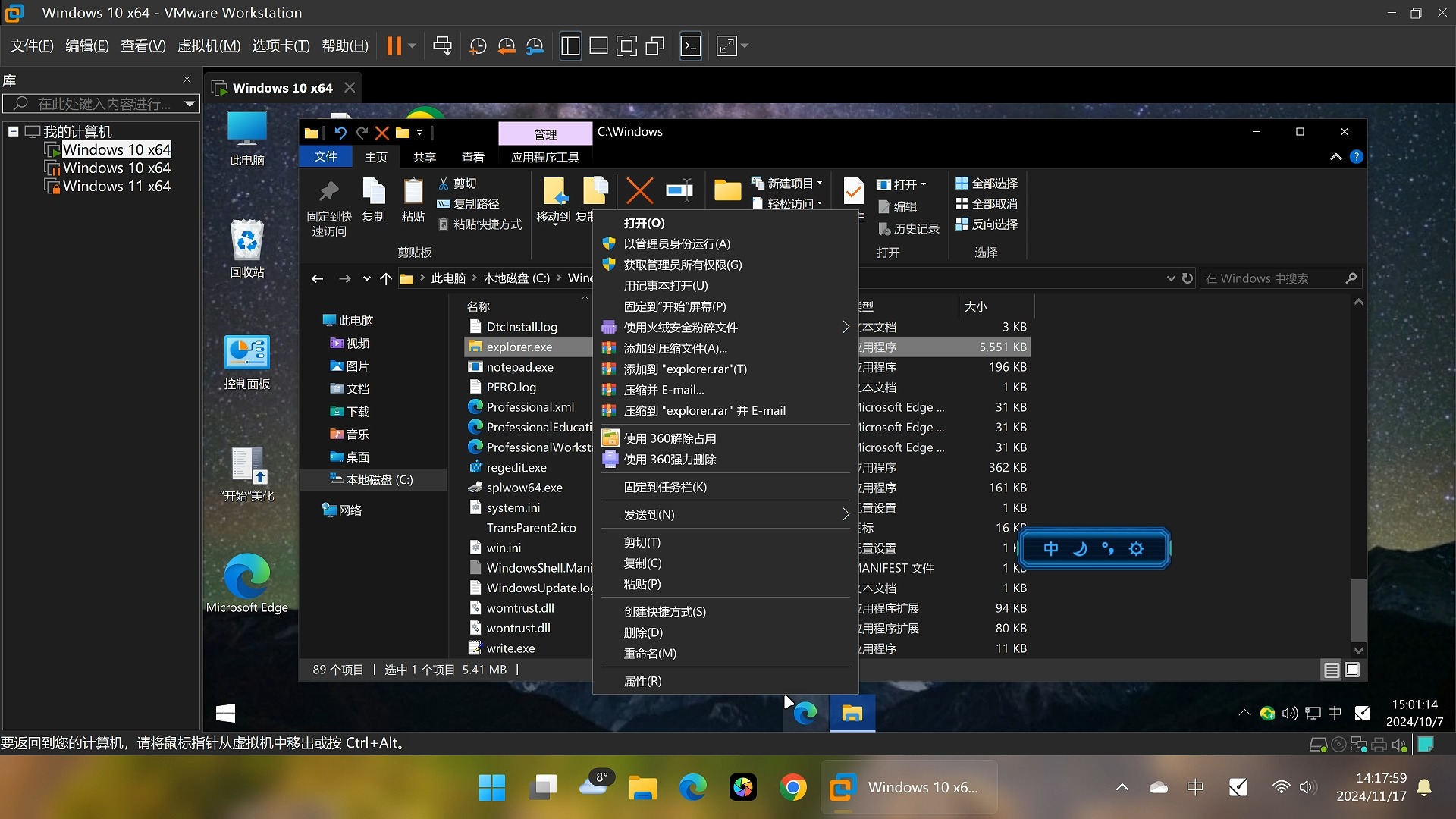Collapse the My Computer tree node
Image resolution: width=1456 pixels, height=819 pixels.
[13, 131]
